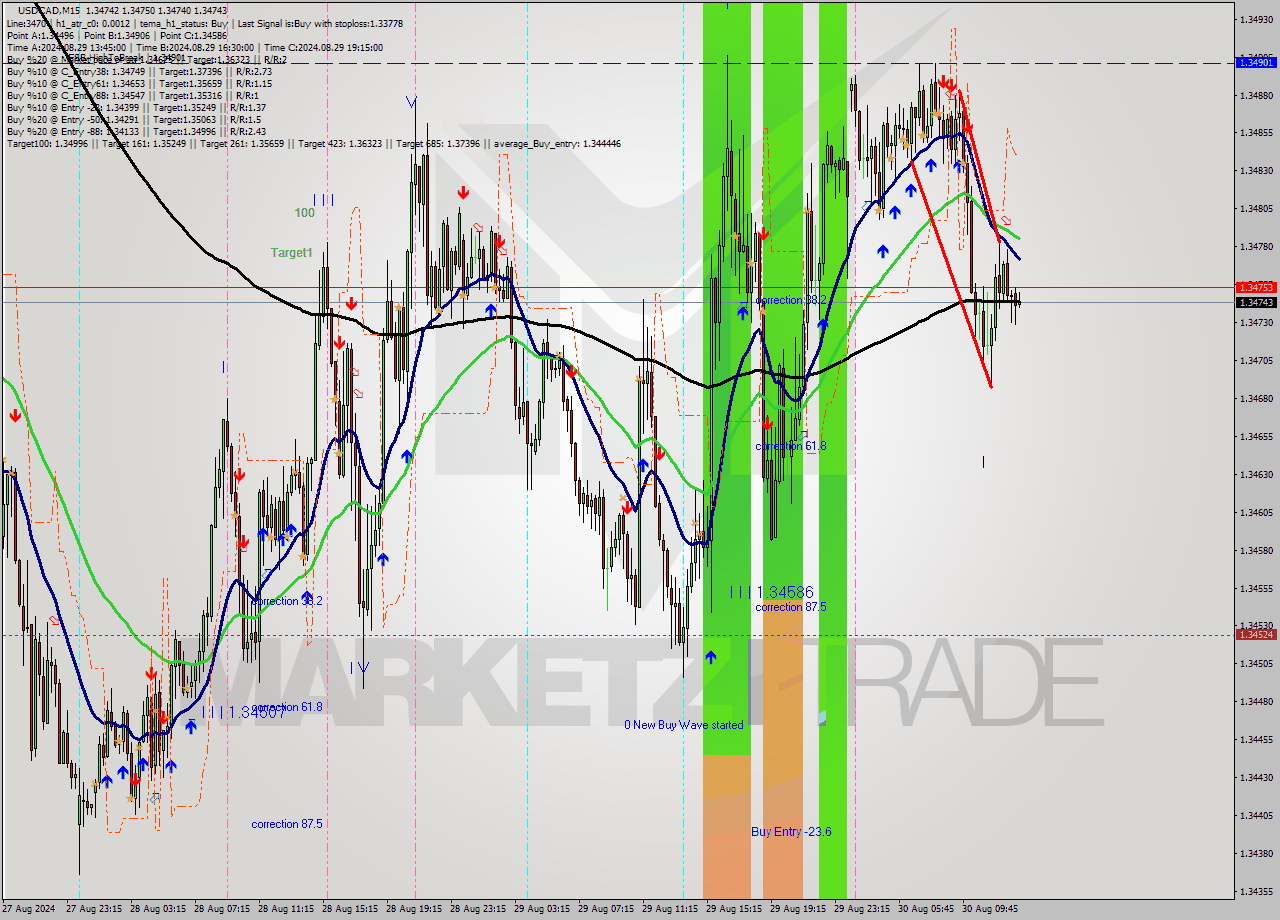Viewport: 1280px width, 920px height.
Task: Click the 1.34830 price axis label
Action: (x=1256, y=171)
